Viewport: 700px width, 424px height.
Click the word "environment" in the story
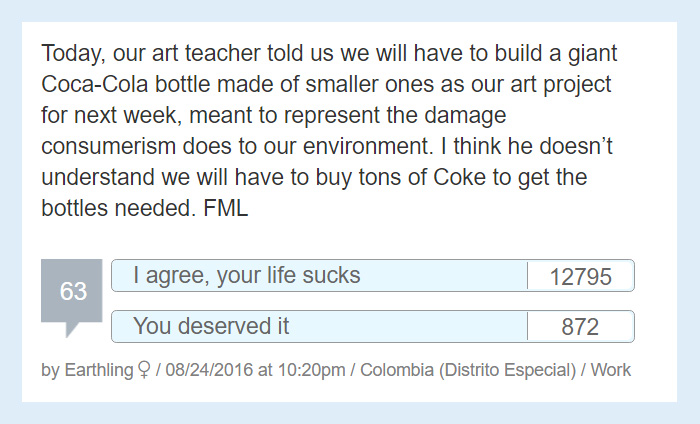pyautogui.click(x=368, y=146)
